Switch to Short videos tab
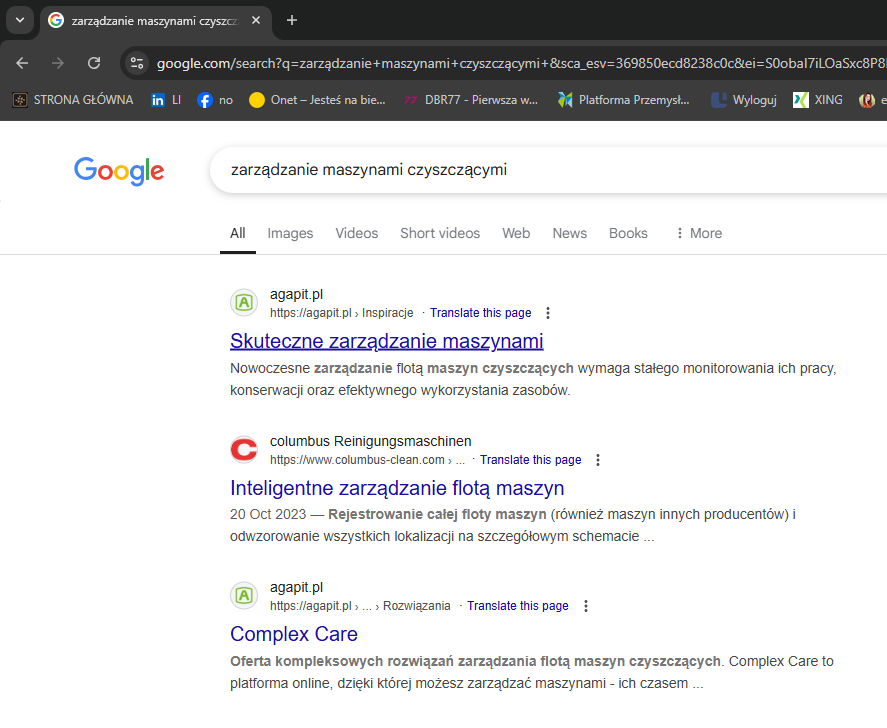The image size is (887, 728). pos(440,234)
